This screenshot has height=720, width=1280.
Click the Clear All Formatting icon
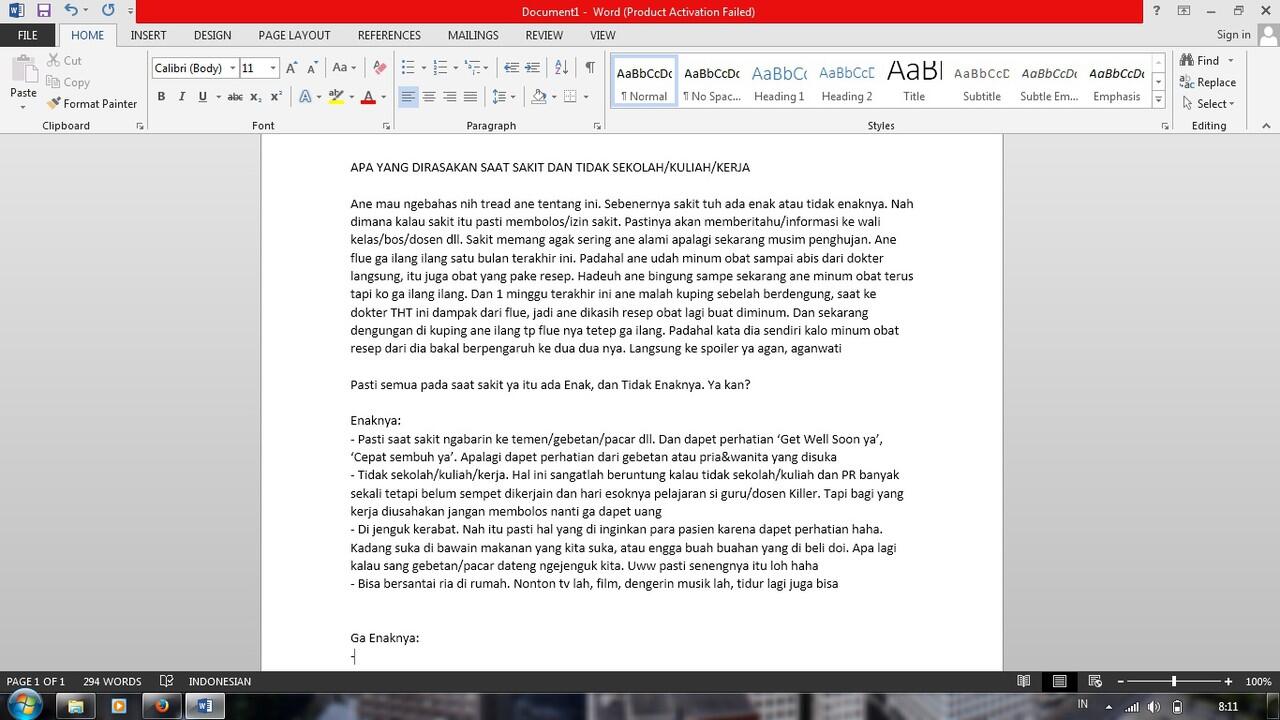[379, 68]
